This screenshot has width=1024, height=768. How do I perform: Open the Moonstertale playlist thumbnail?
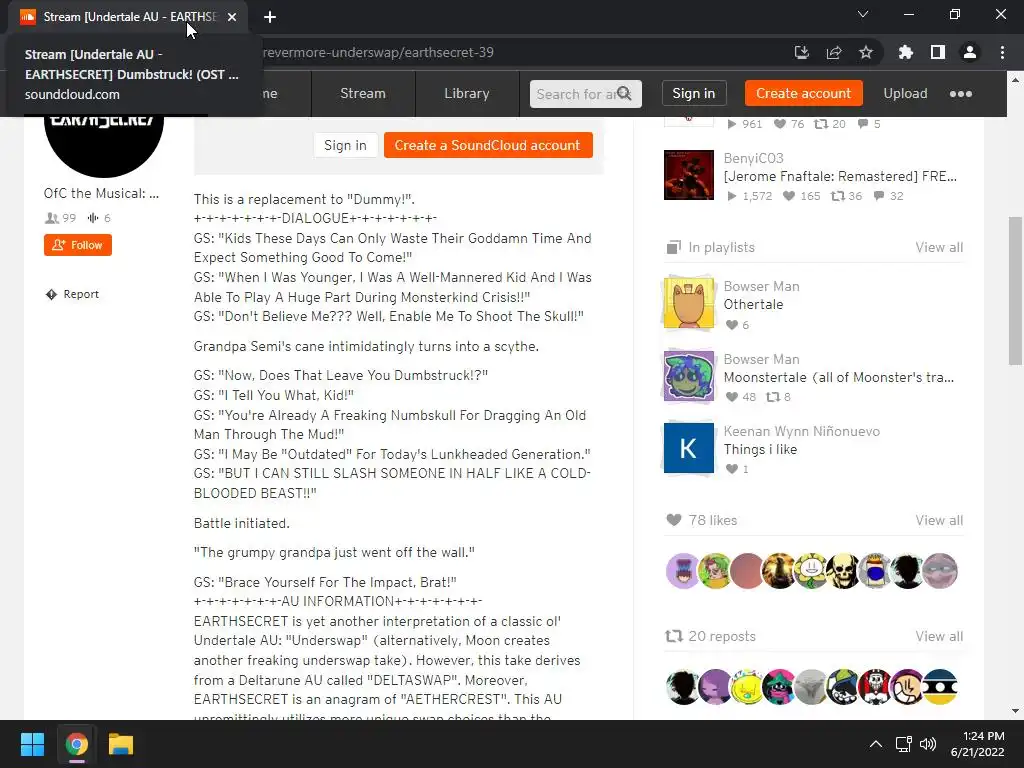pyautogui.click(x=689, y=376)
